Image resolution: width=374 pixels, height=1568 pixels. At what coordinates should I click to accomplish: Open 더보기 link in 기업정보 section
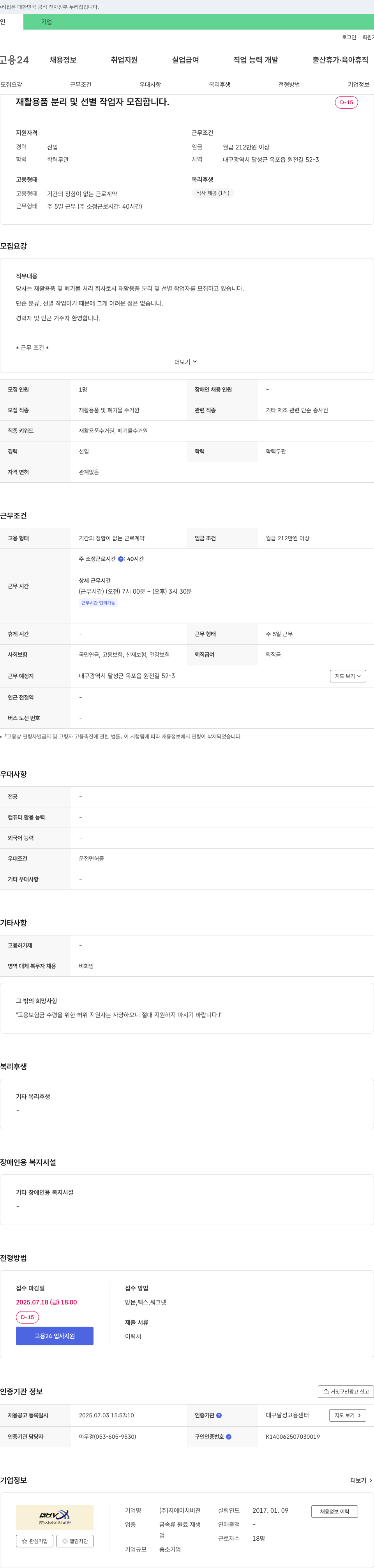[x=361, y=1480]
